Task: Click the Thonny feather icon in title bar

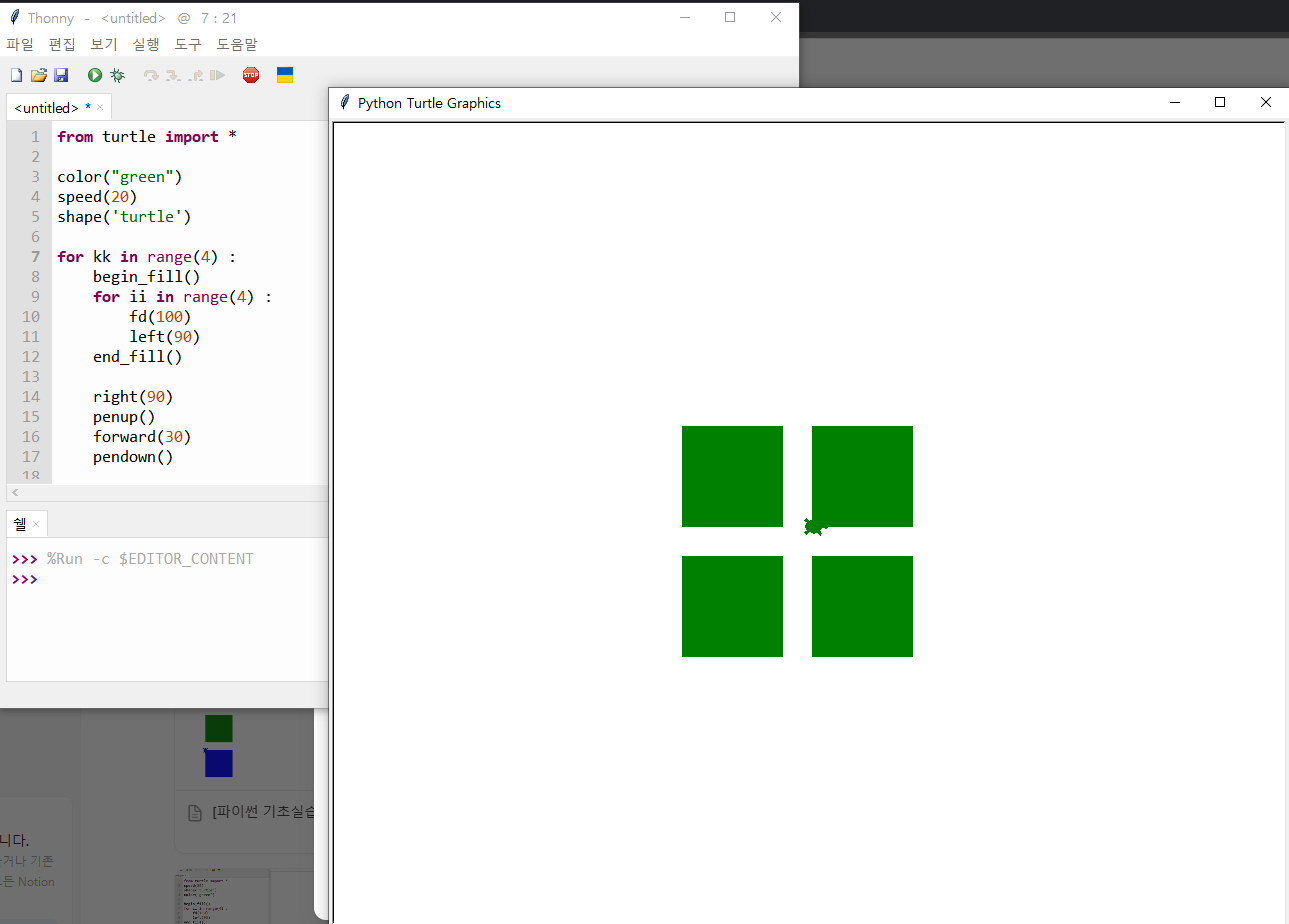Action: click(14, 17)
